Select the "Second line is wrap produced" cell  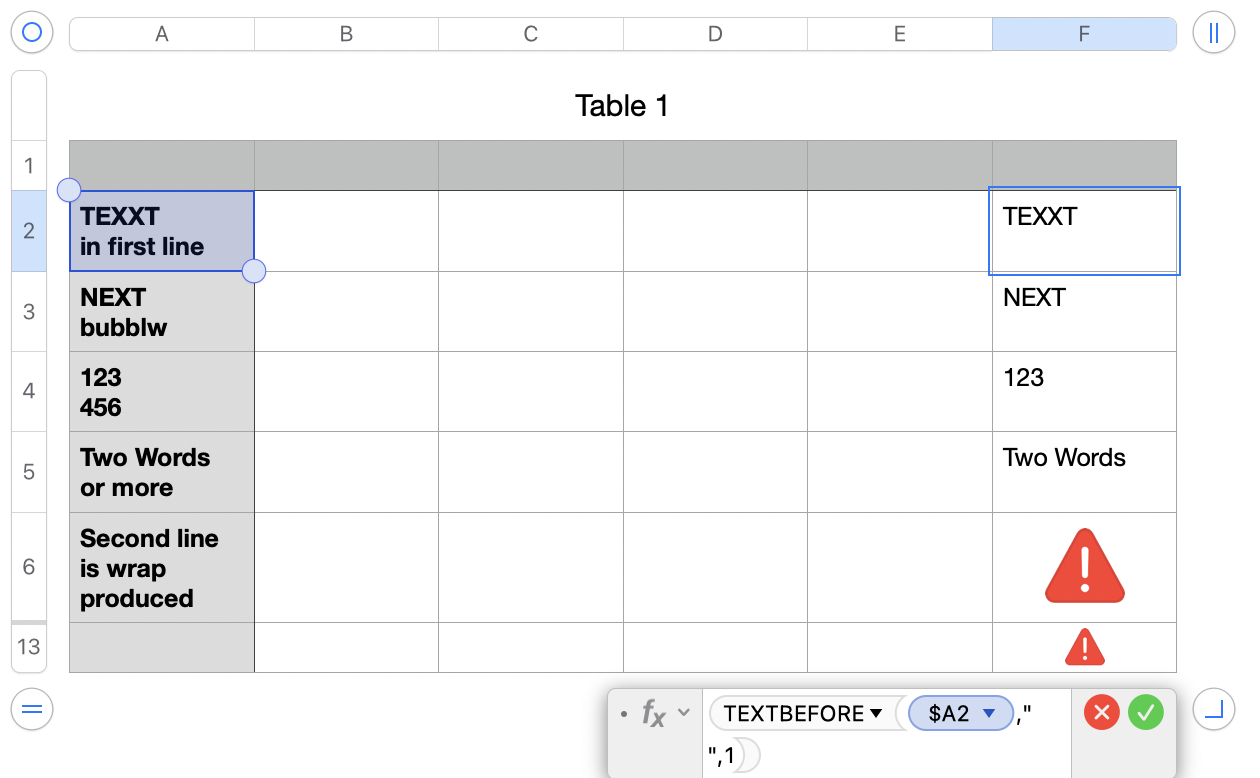coord(161,568)
